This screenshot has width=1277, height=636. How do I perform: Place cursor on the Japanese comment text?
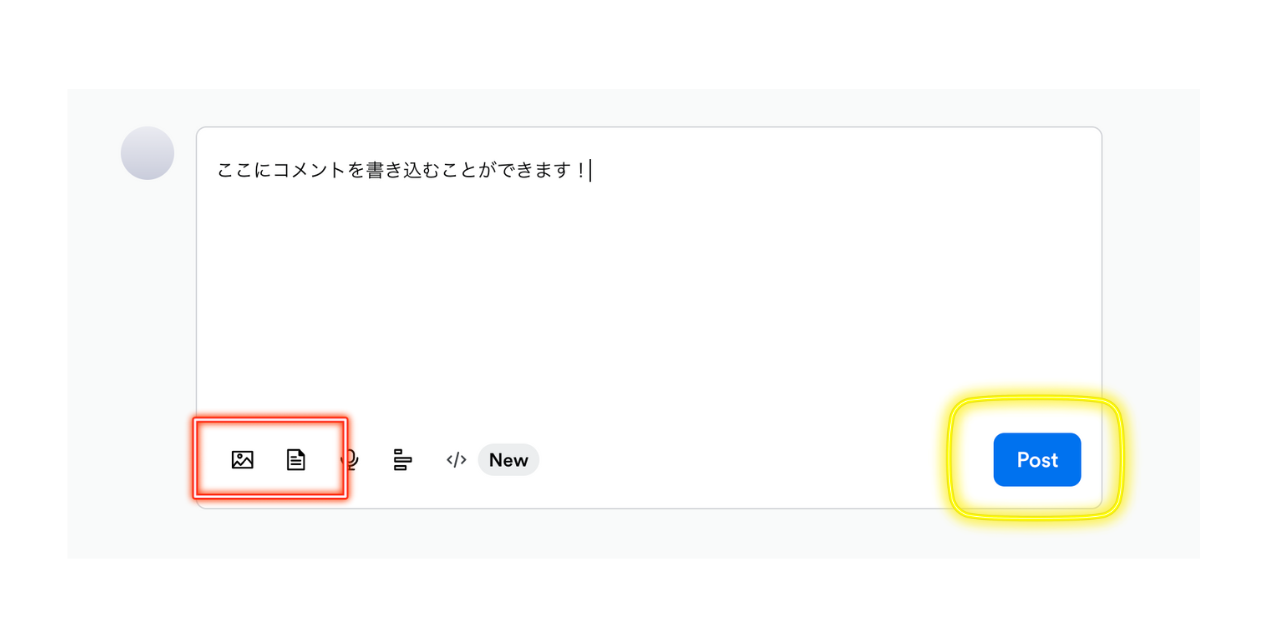pyautogui.click(x=400, y=171)
